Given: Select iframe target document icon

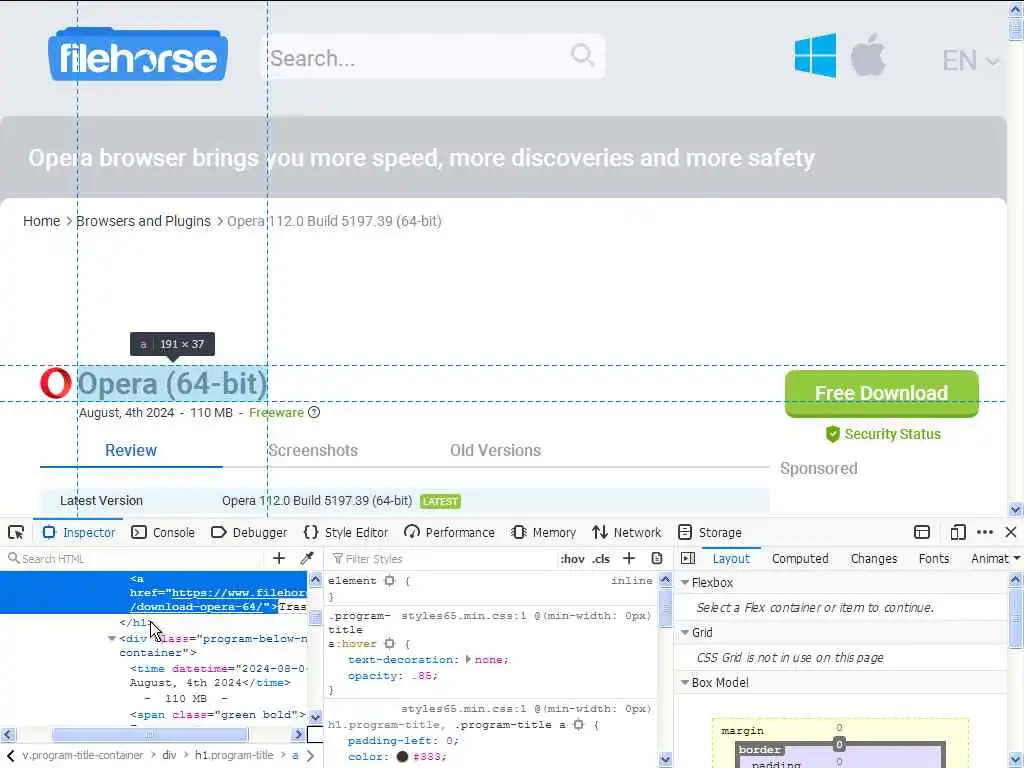Looking at the screenshot, I should (921, 532).
